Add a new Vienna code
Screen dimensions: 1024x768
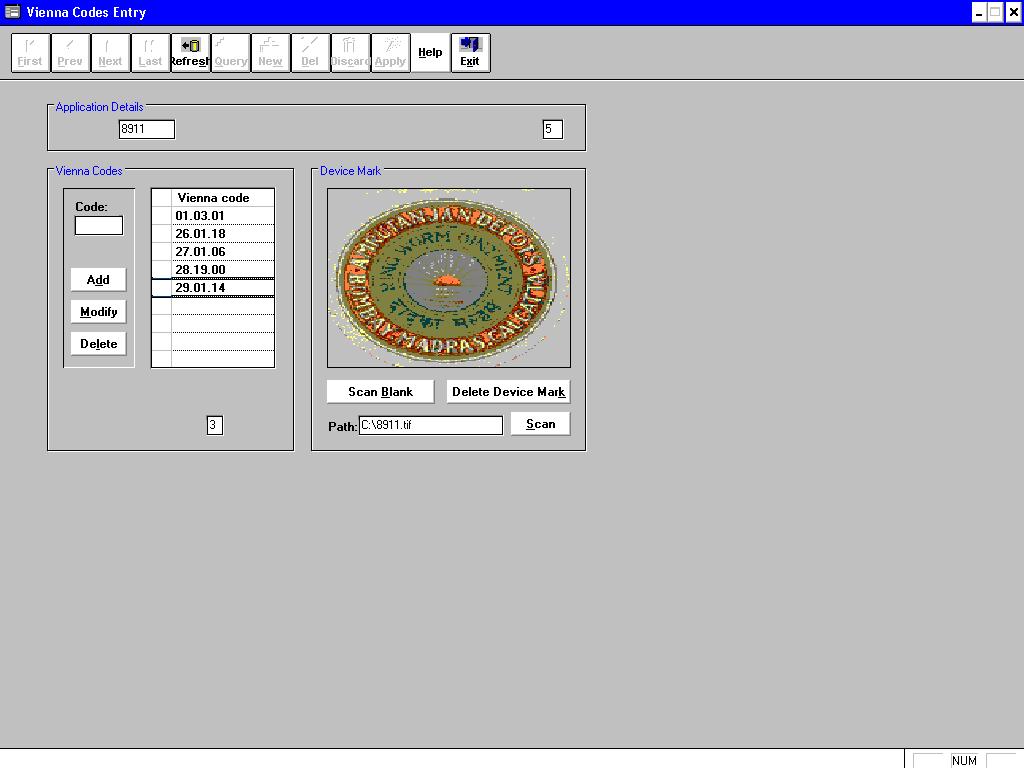click(97, 280)
